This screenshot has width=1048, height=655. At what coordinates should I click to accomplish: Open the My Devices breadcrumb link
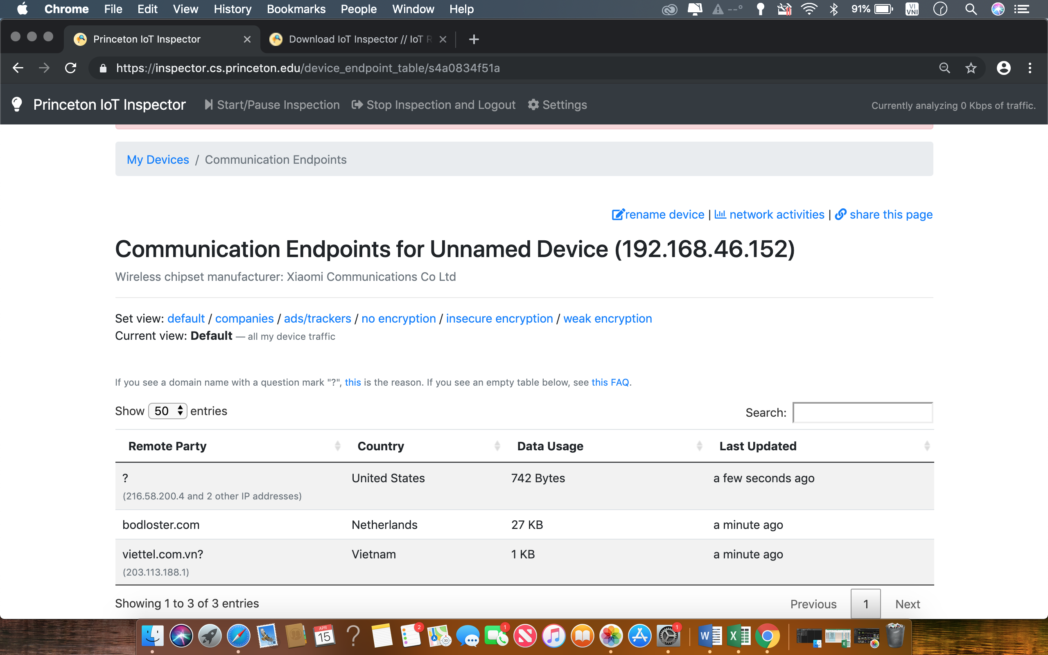[158, 160]
